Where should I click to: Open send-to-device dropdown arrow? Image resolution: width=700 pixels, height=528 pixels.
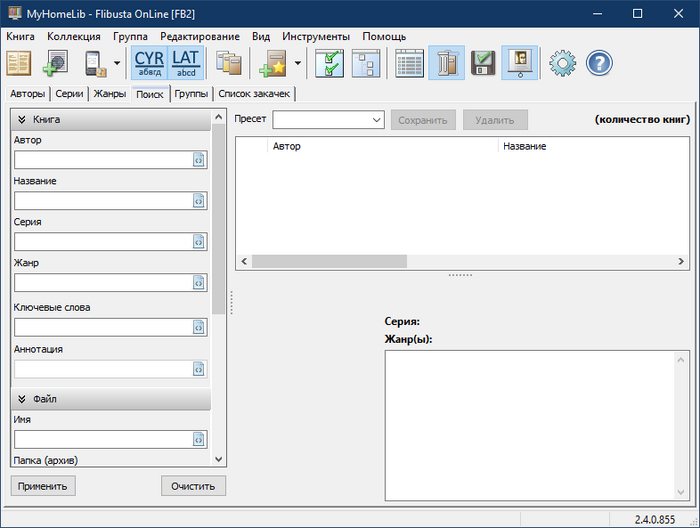[117, 63]
